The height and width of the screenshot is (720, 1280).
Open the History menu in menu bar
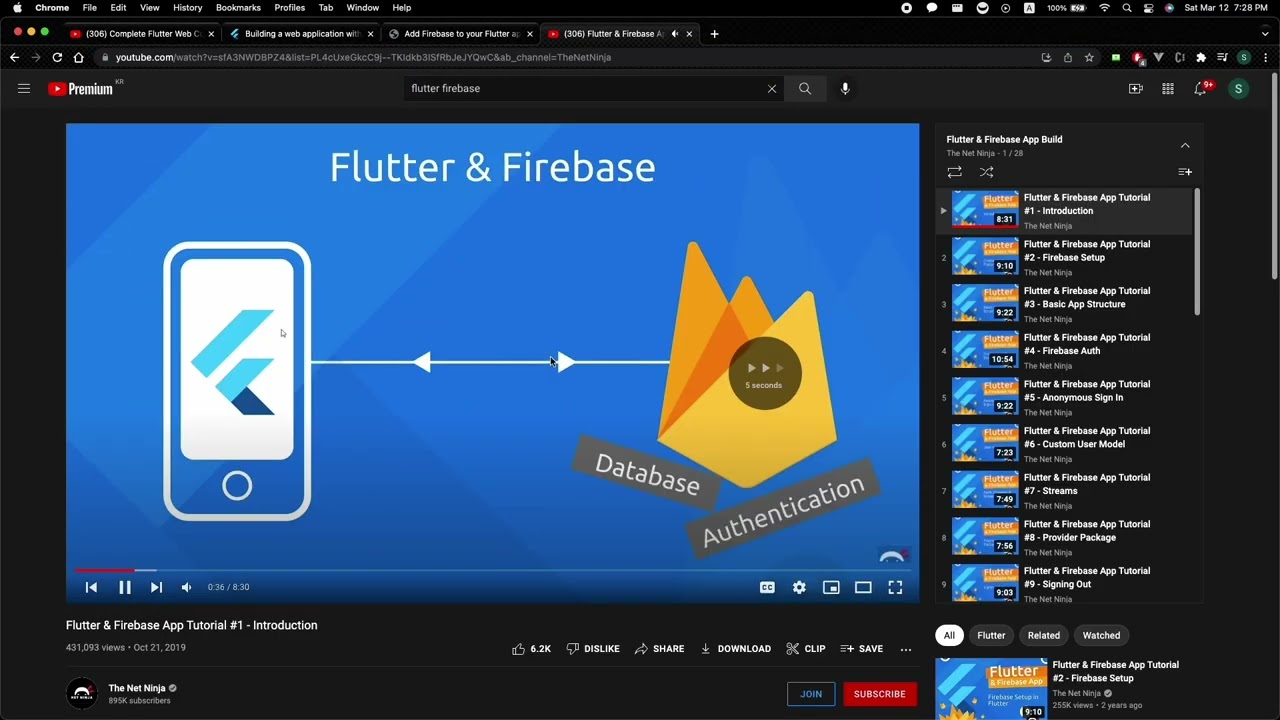click(x=187, y=8)
